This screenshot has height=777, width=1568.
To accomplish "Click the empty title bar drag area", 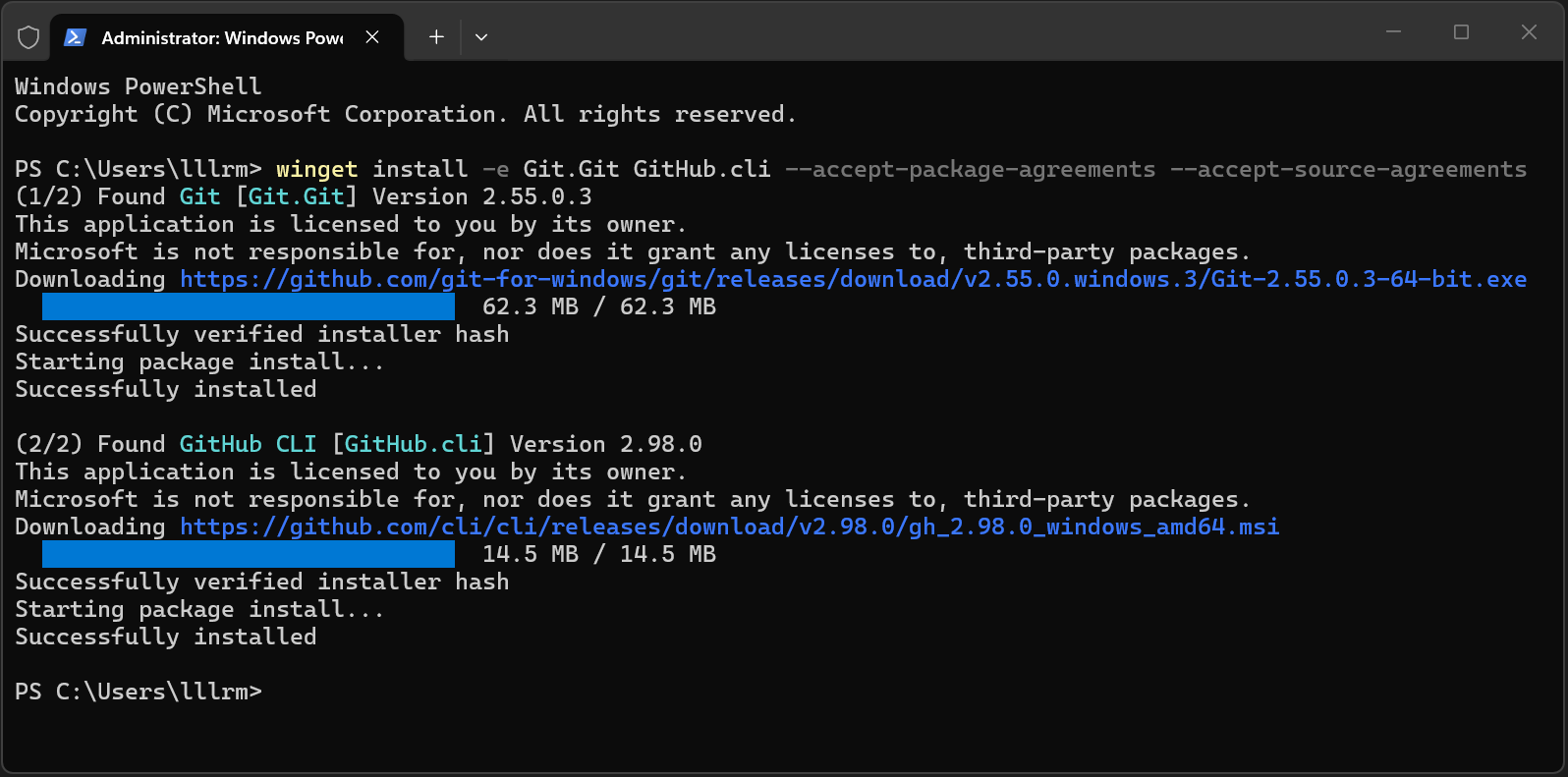I will pos(924,31).
